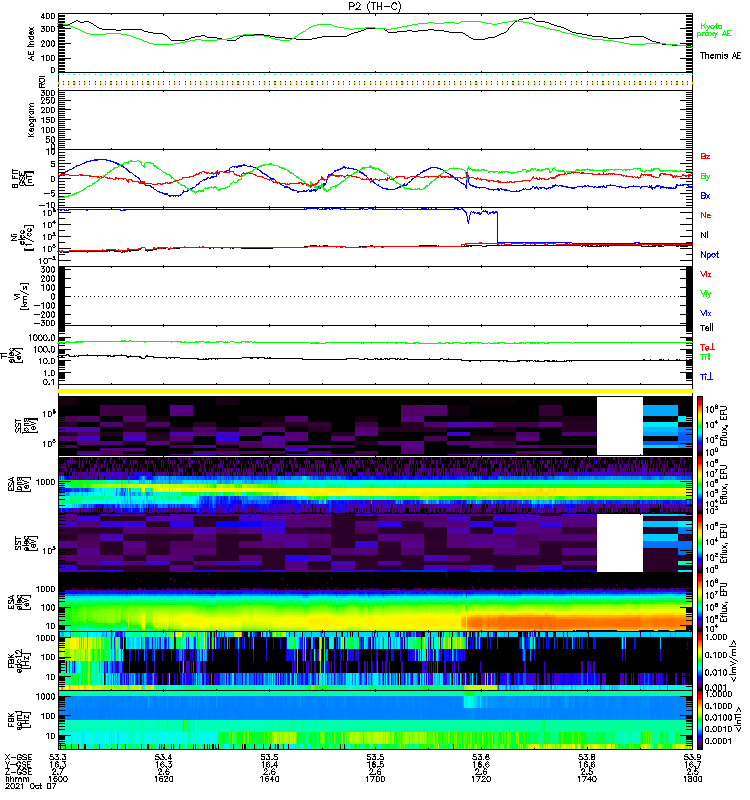
Task: Click the '1600' time tick label
Action: pyautogui.click(x=58, y=779)
